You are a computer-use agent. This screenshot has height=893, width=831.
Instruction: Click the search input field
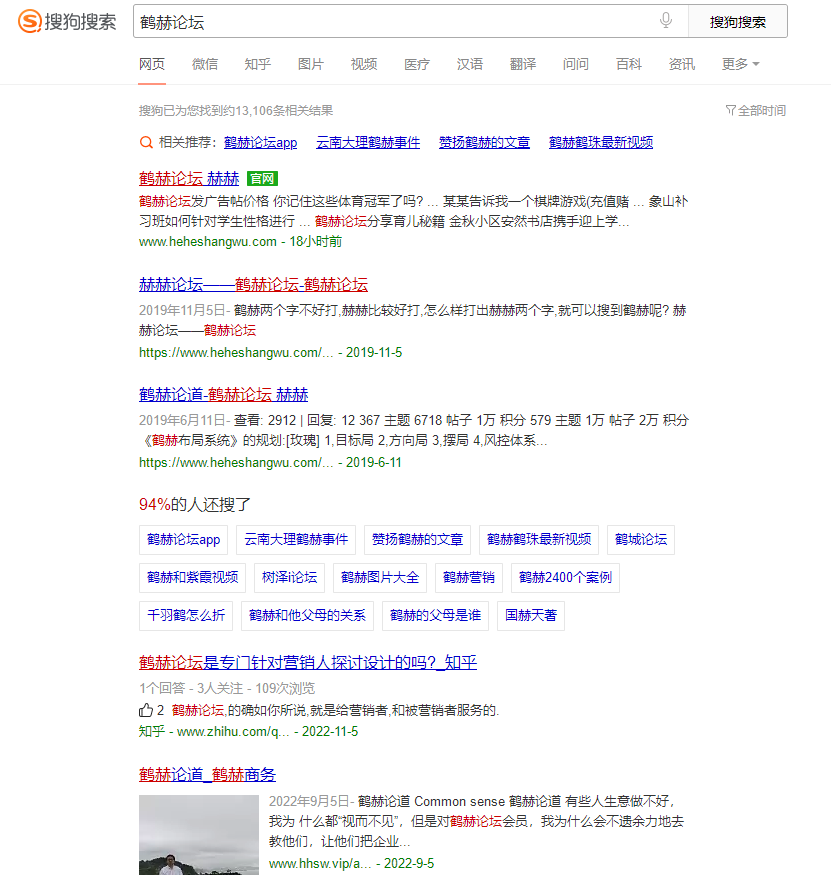click(x=390, y=21)
